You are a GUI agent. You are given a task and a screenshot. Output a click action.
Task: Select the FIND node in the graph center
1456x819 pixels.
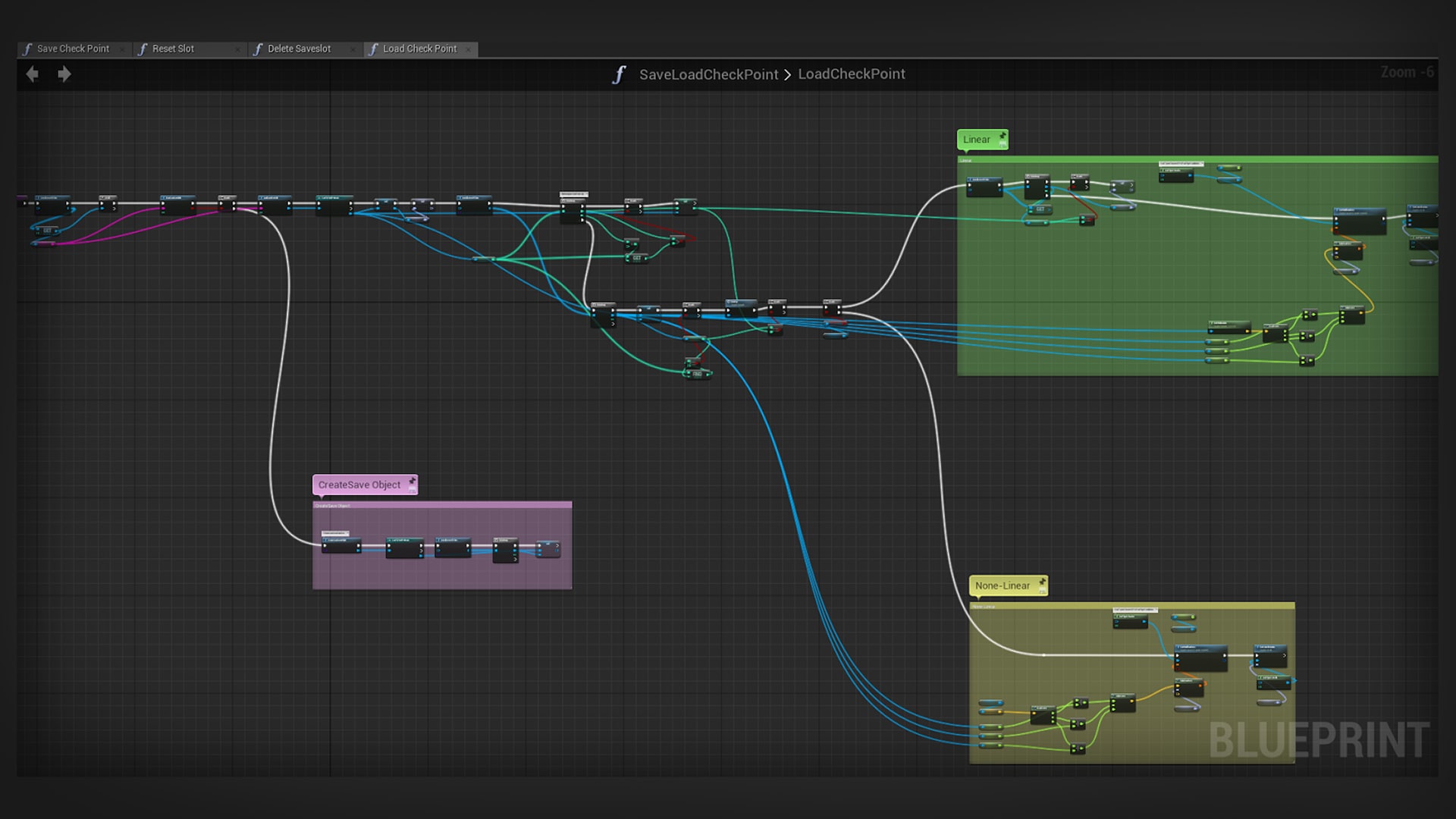(x=696, y=372)
